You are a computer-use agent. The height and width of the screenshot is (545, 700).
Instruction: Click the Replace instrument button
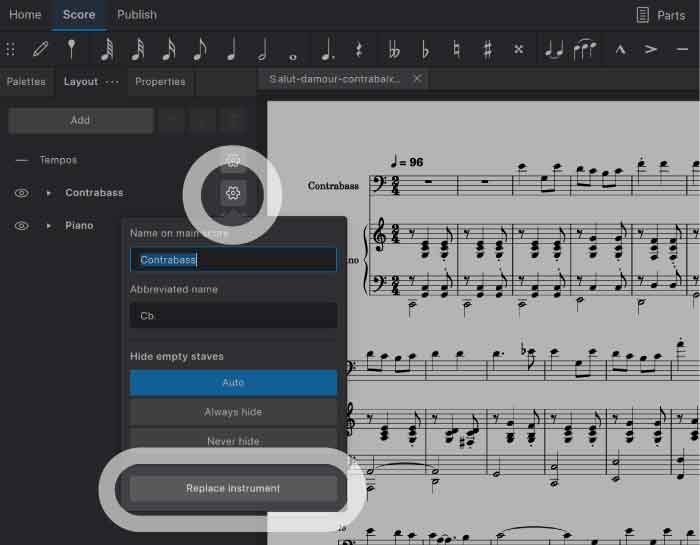(x=233, y=488)
